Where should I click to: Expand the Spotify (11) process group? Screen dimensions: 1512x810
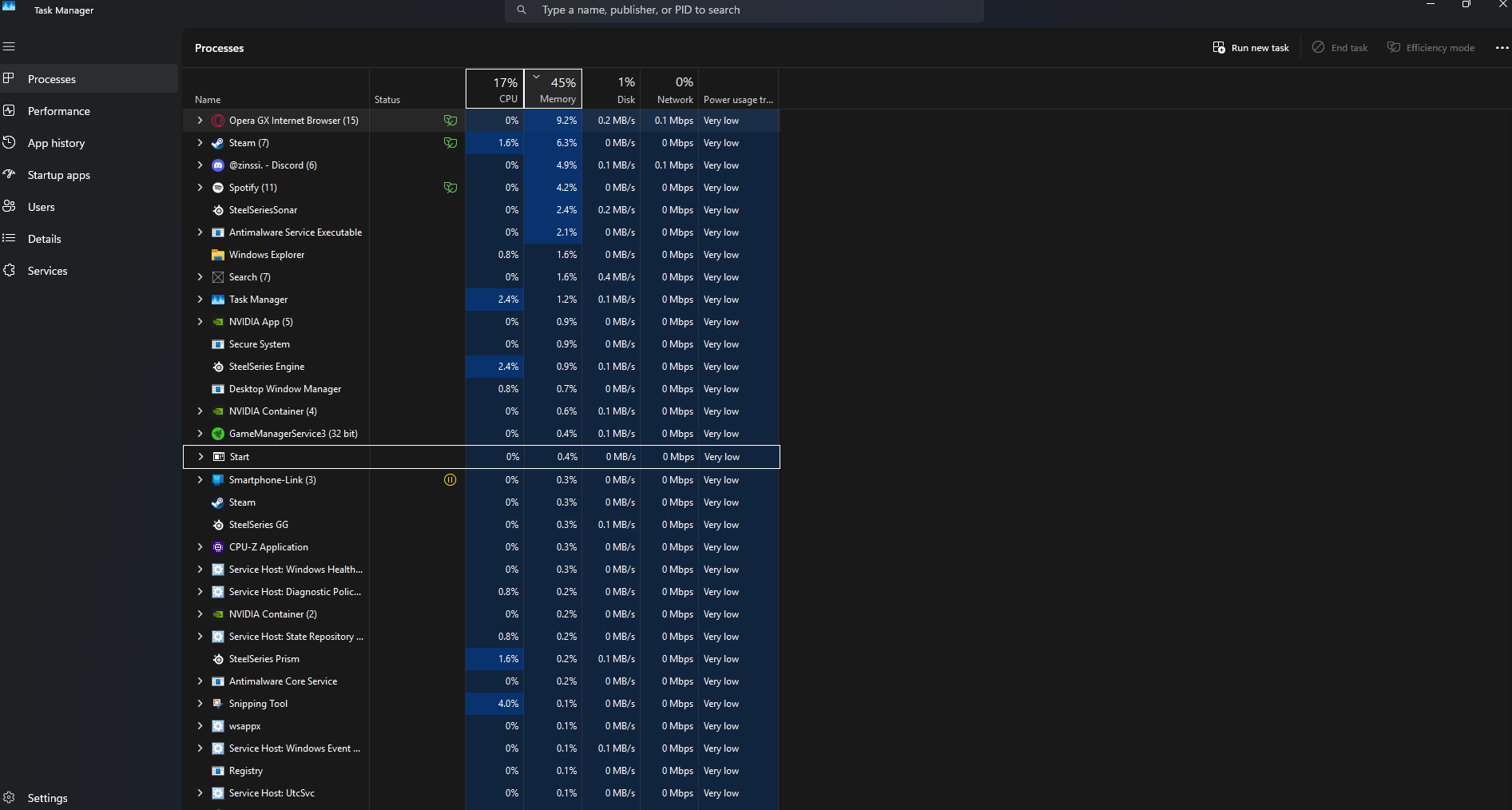(200, 188)
